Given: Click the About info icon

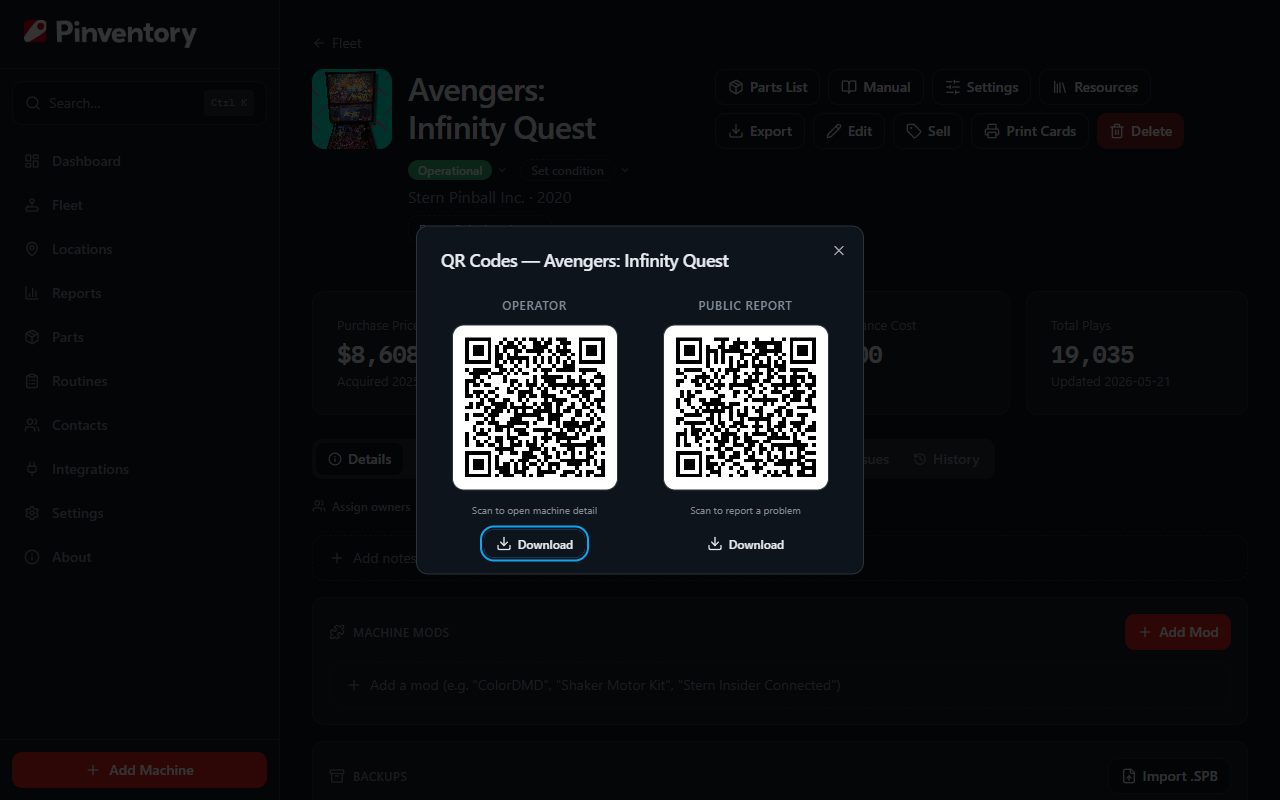Looking at the screenshot, I should coord(32,557).
